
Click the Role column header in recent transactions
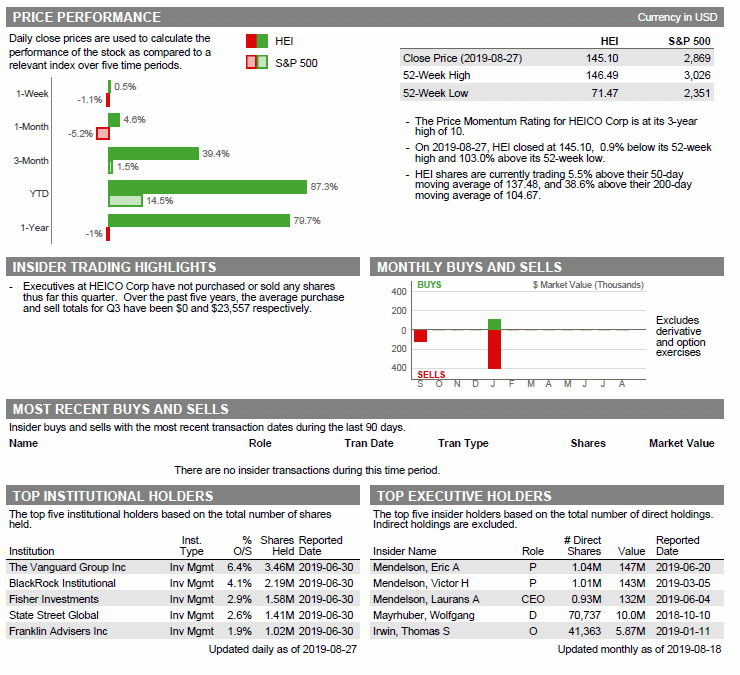260,444
